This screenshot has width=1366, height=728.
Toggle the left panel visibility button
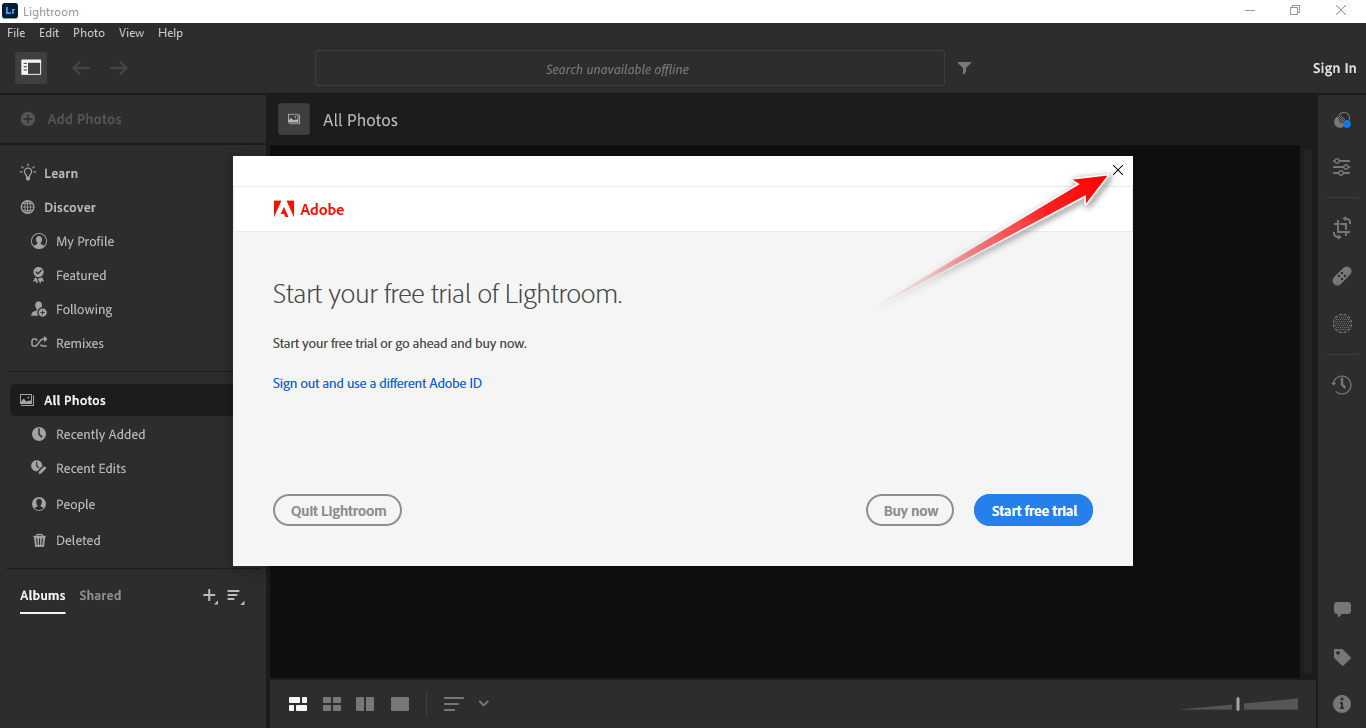(31, 68)
